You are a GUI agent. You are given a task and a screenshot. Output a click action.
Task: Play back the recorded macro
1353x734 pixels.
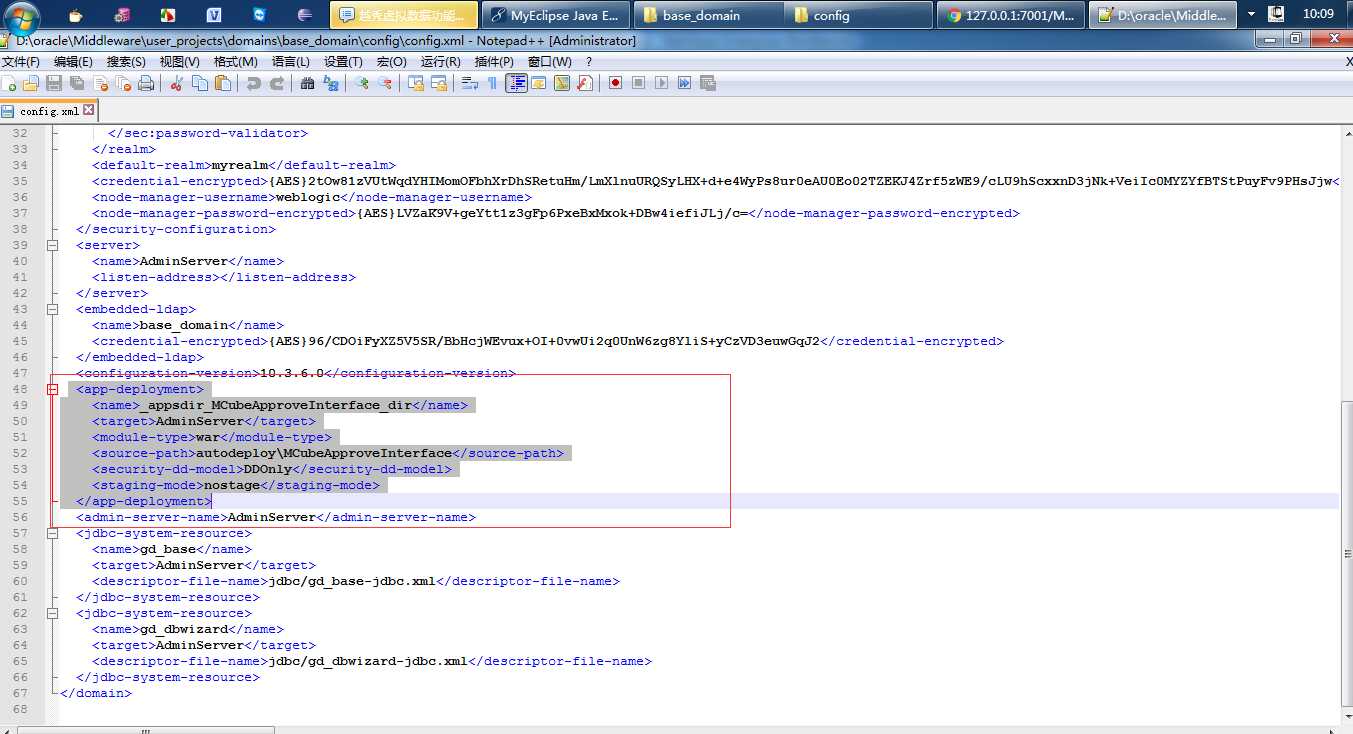pyautogui.click(x=661, y=83)
